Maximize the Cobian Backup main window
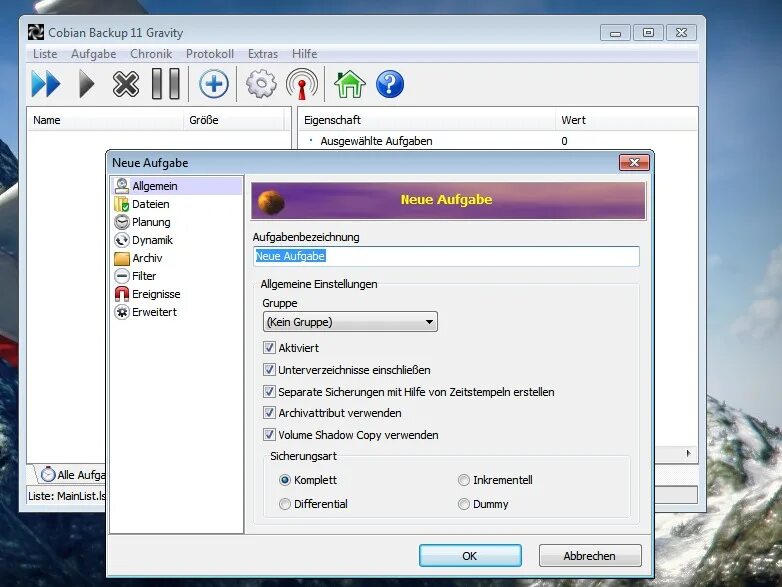 pos(648,33)
